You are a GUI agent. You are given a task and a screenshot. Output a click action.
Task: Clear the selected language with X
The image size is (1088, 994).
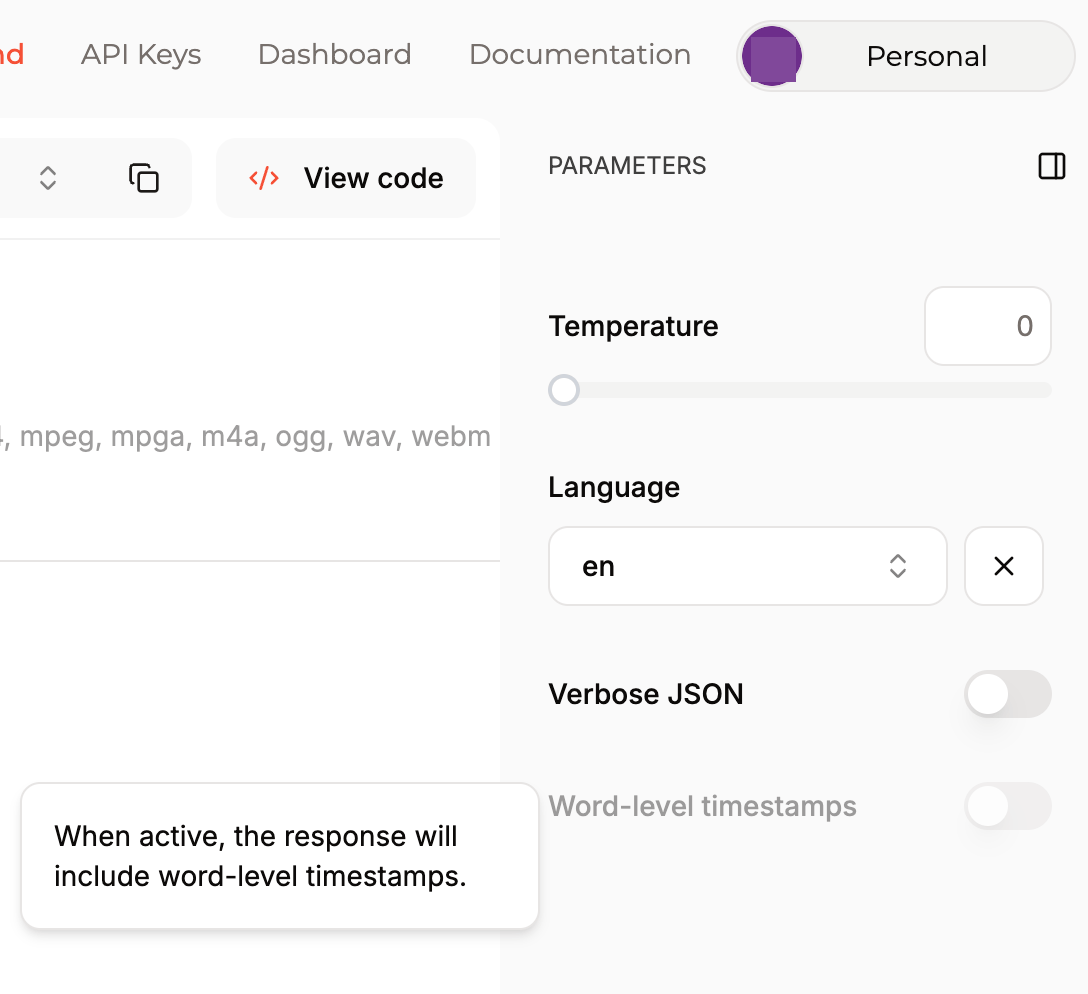coord(1003,566)
